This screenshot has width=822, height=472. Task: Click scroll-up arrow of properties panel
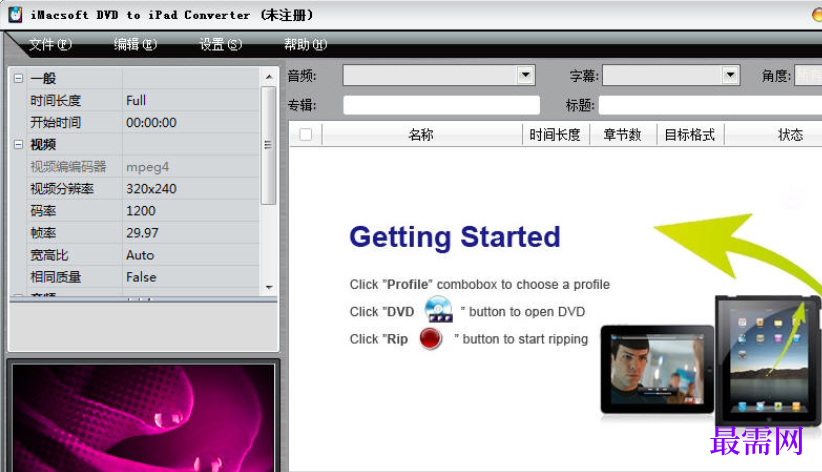click(269, 77)
